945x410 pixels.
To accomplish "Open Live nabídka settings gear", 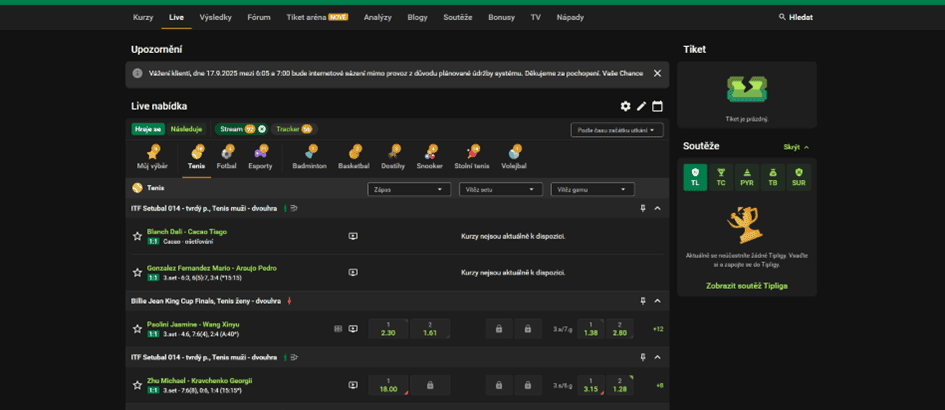I will pyautogui.click(x=626, y=106).
